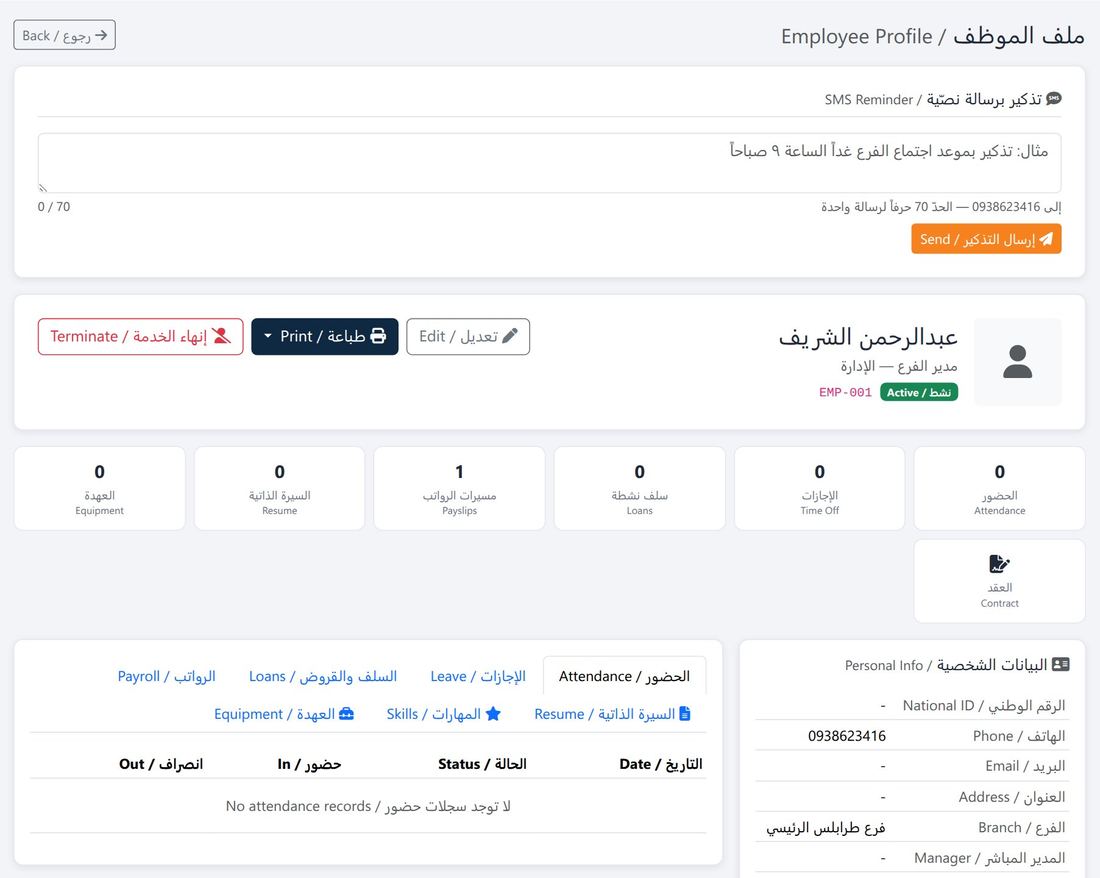Open the Payslips / مسيرات الرواتب stat card
This screenshot has height=878, width=1100.
click(460, 488)
